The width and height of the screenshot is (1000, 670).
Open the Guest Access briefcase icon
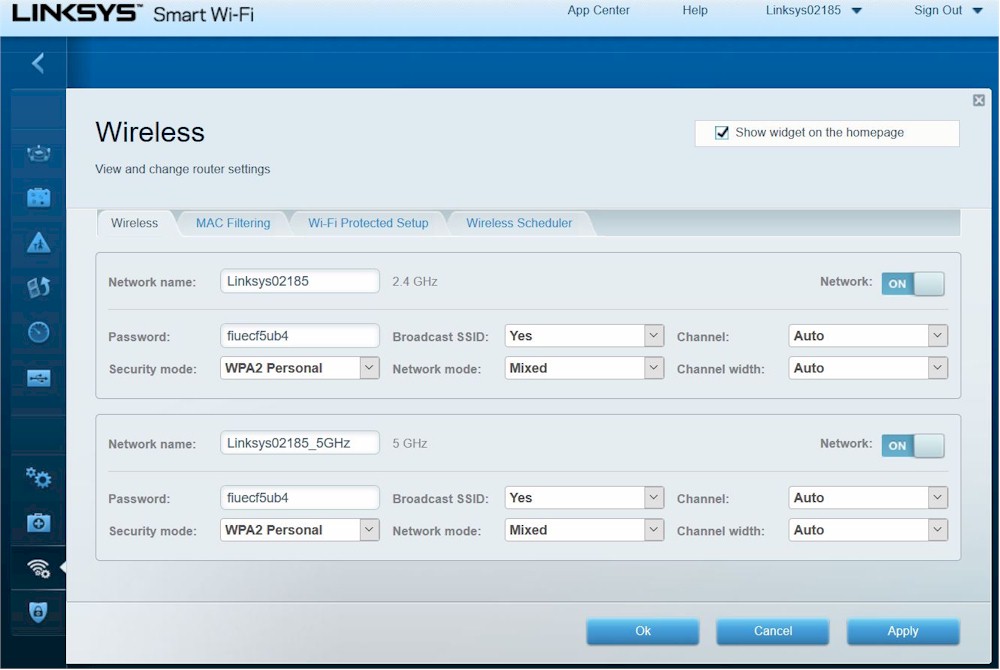[39, 198]
